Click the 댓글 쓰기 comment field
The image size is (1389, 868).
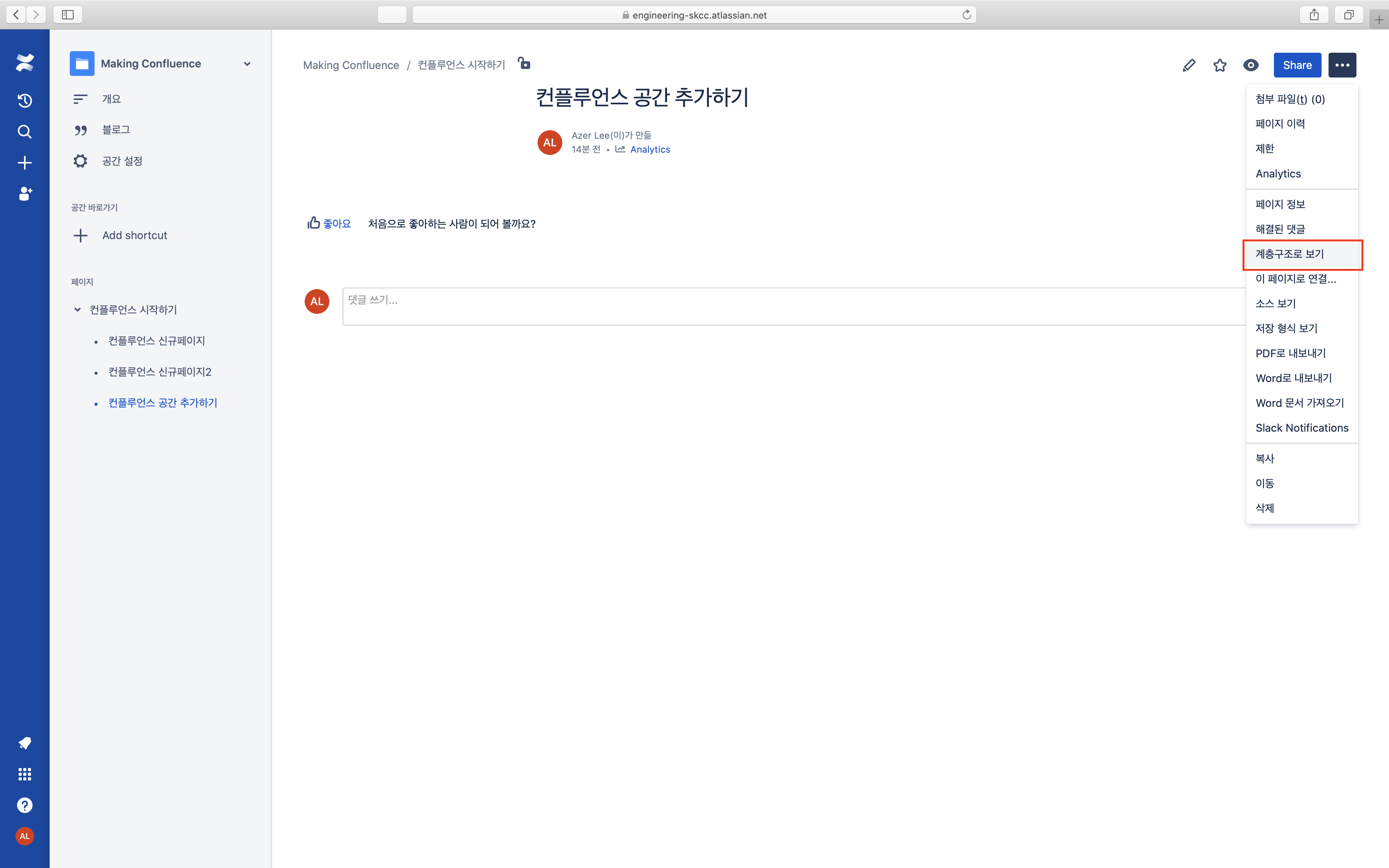pos(794,307)
